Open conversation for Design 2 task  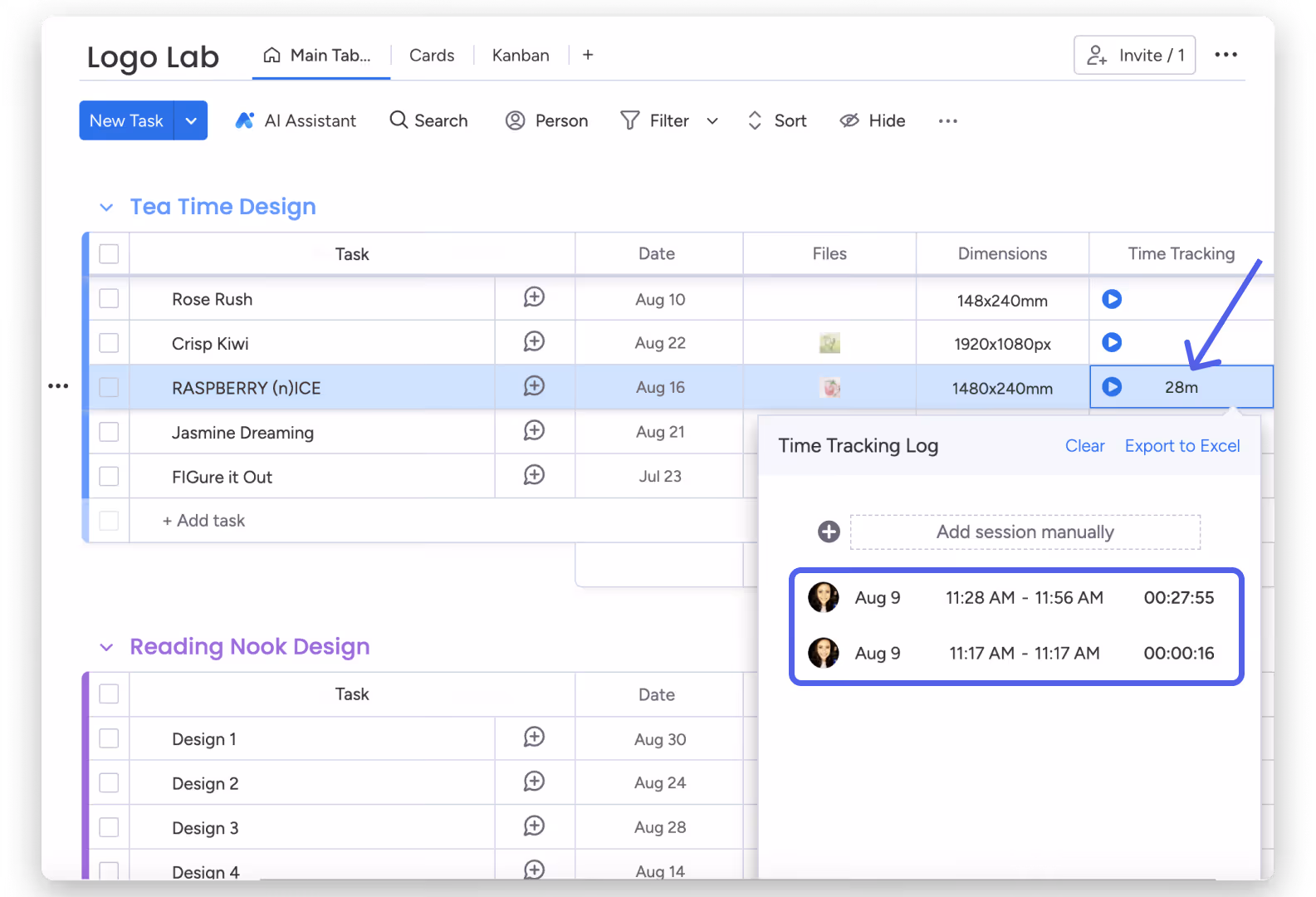534,782
